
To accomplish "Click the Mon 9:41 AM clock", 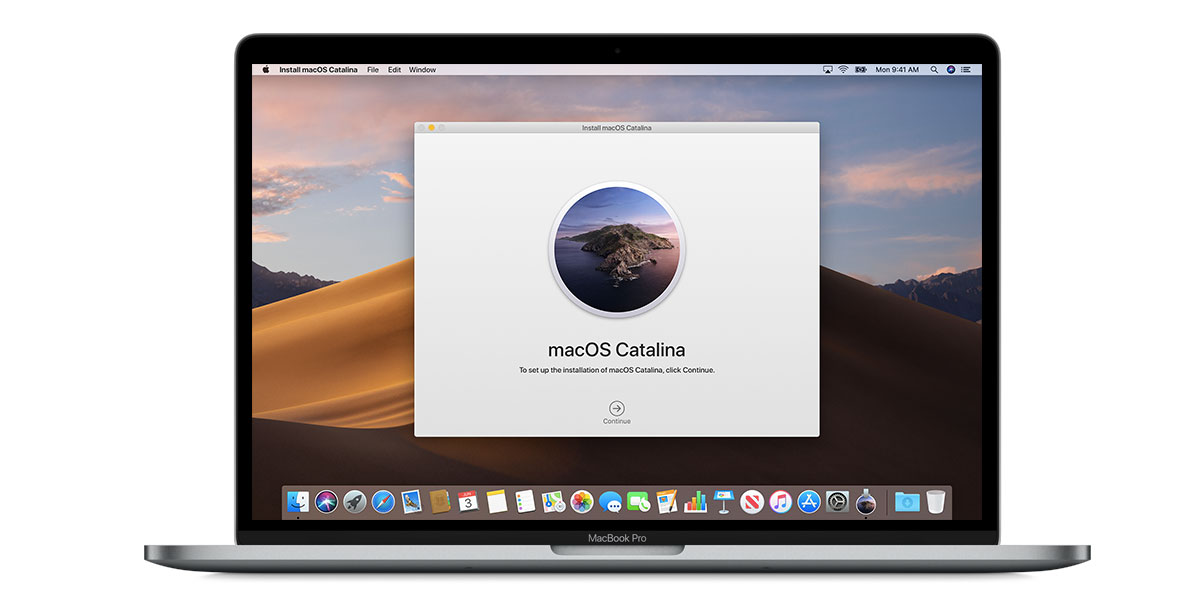I will coord(897,70).
